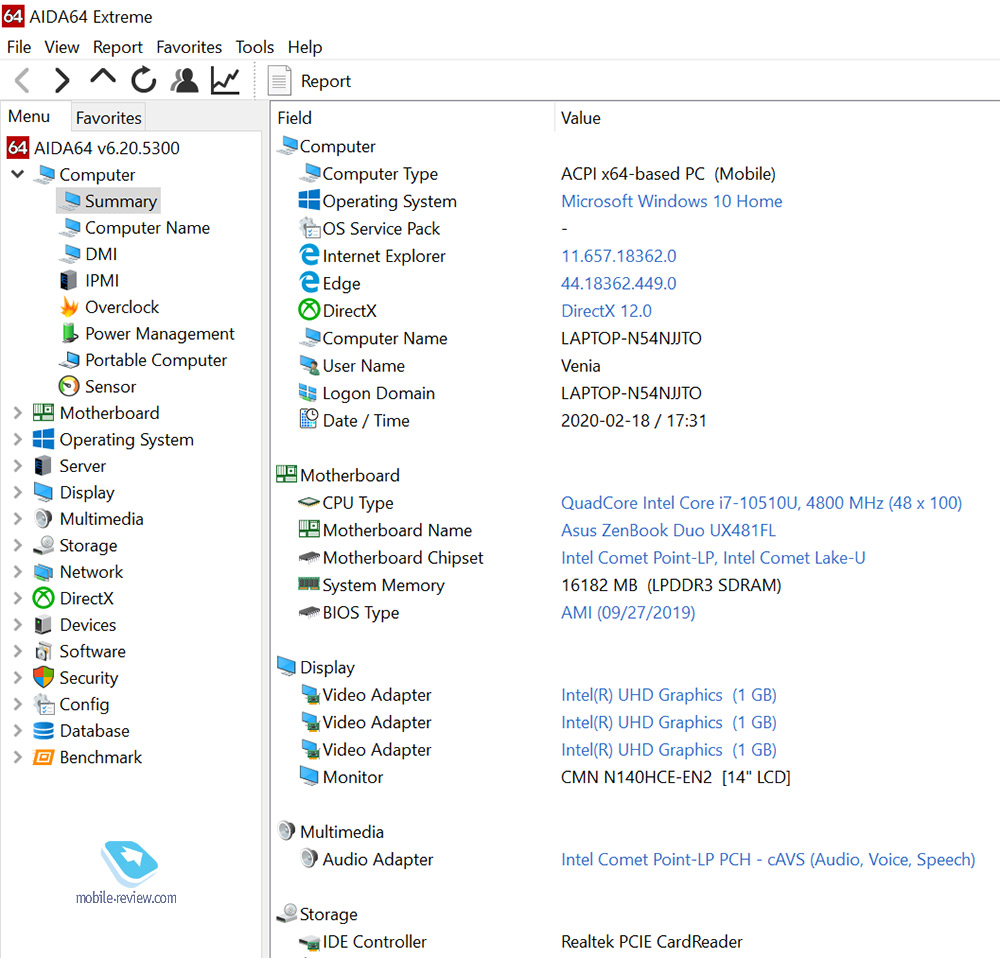Select Portable Computer in the tree
The width and height of the screenshot is (1000, 958).
point(156,360)
